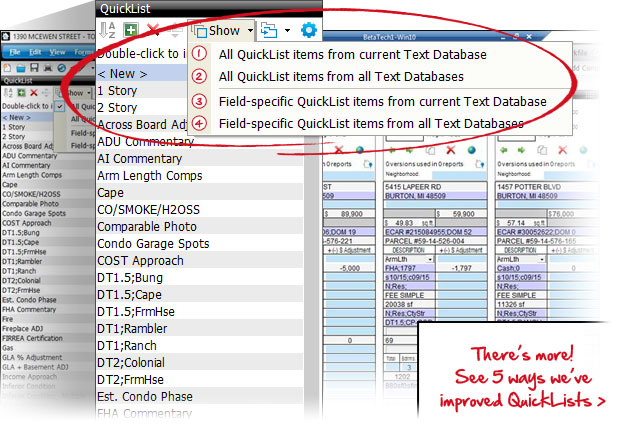Sort the enlarged QuickList alphabetically A-Z
620x424 pixels.
coord(107,30)
